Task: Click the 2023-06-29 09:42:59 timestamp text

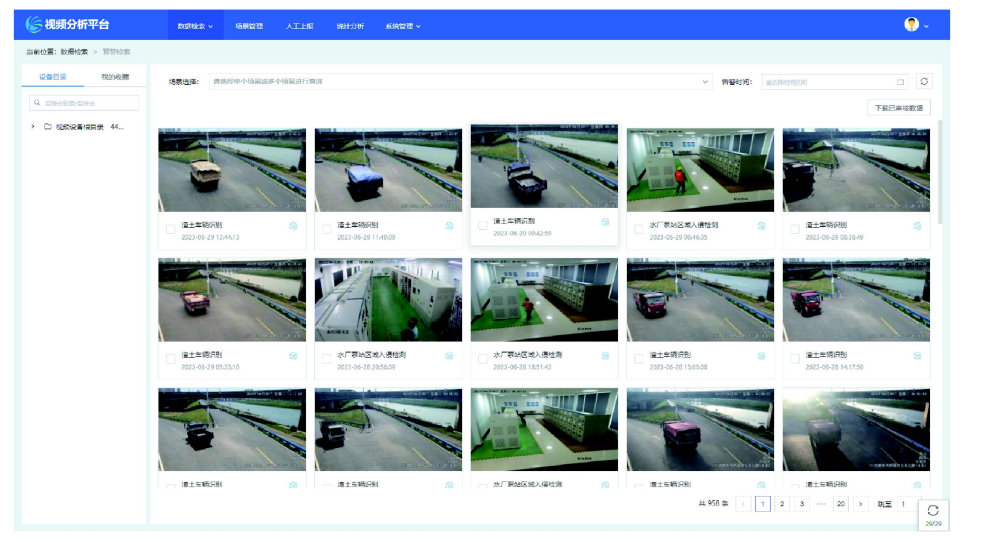Action: [522, 234]
